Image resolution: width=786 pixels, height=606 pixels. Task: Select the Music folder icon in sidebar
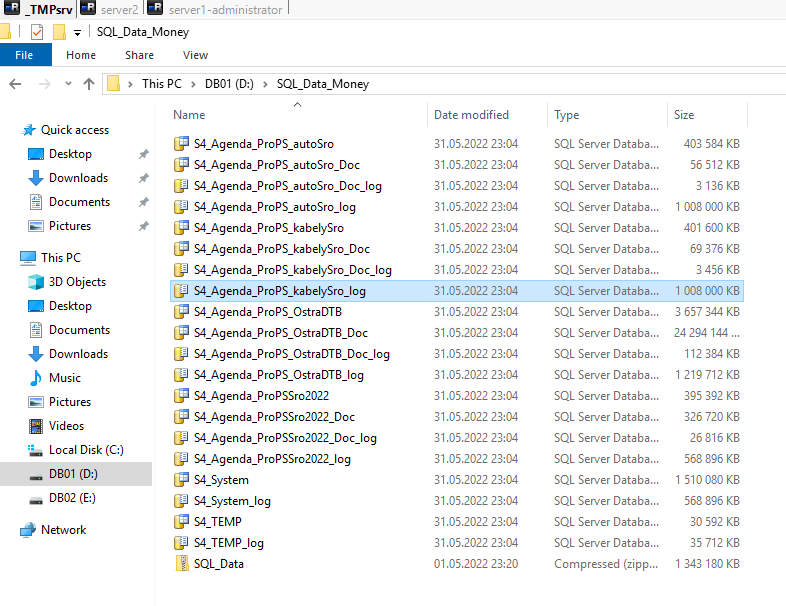pyautogui.click(x=36, y=378)
